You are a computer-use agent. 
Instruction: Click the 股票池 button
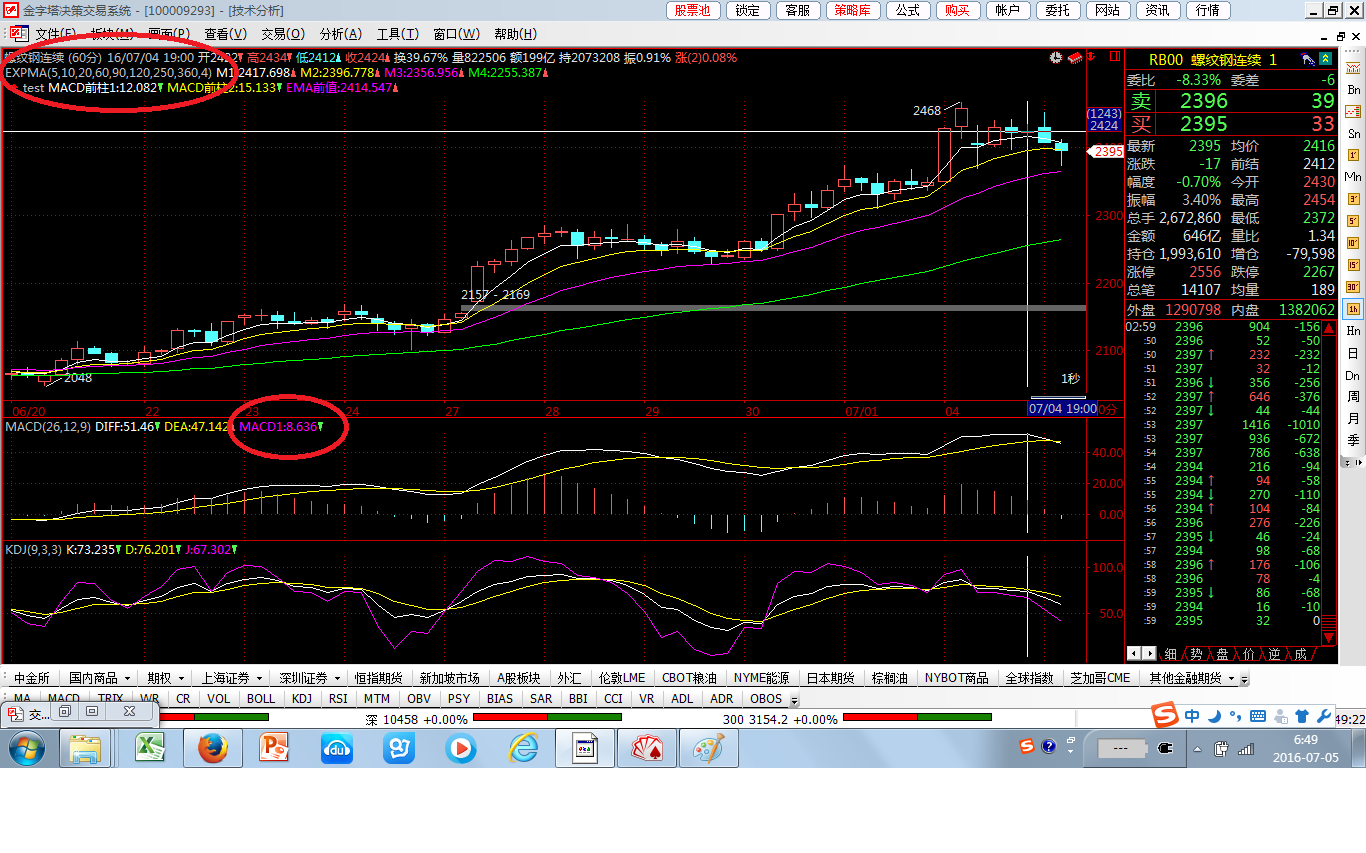[692, 10]
